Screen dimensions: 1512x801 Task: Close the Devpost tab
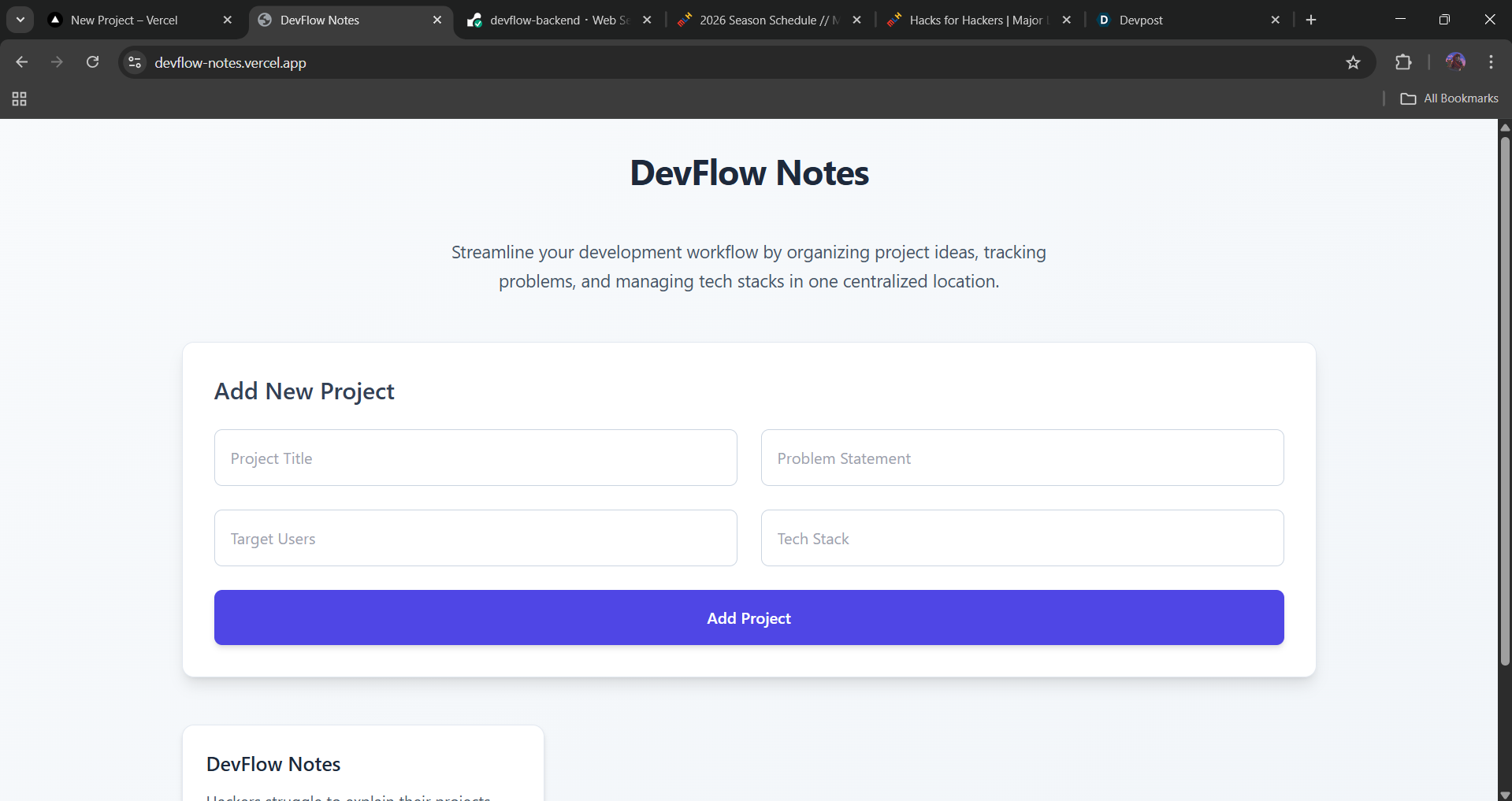click(1276, 20)
